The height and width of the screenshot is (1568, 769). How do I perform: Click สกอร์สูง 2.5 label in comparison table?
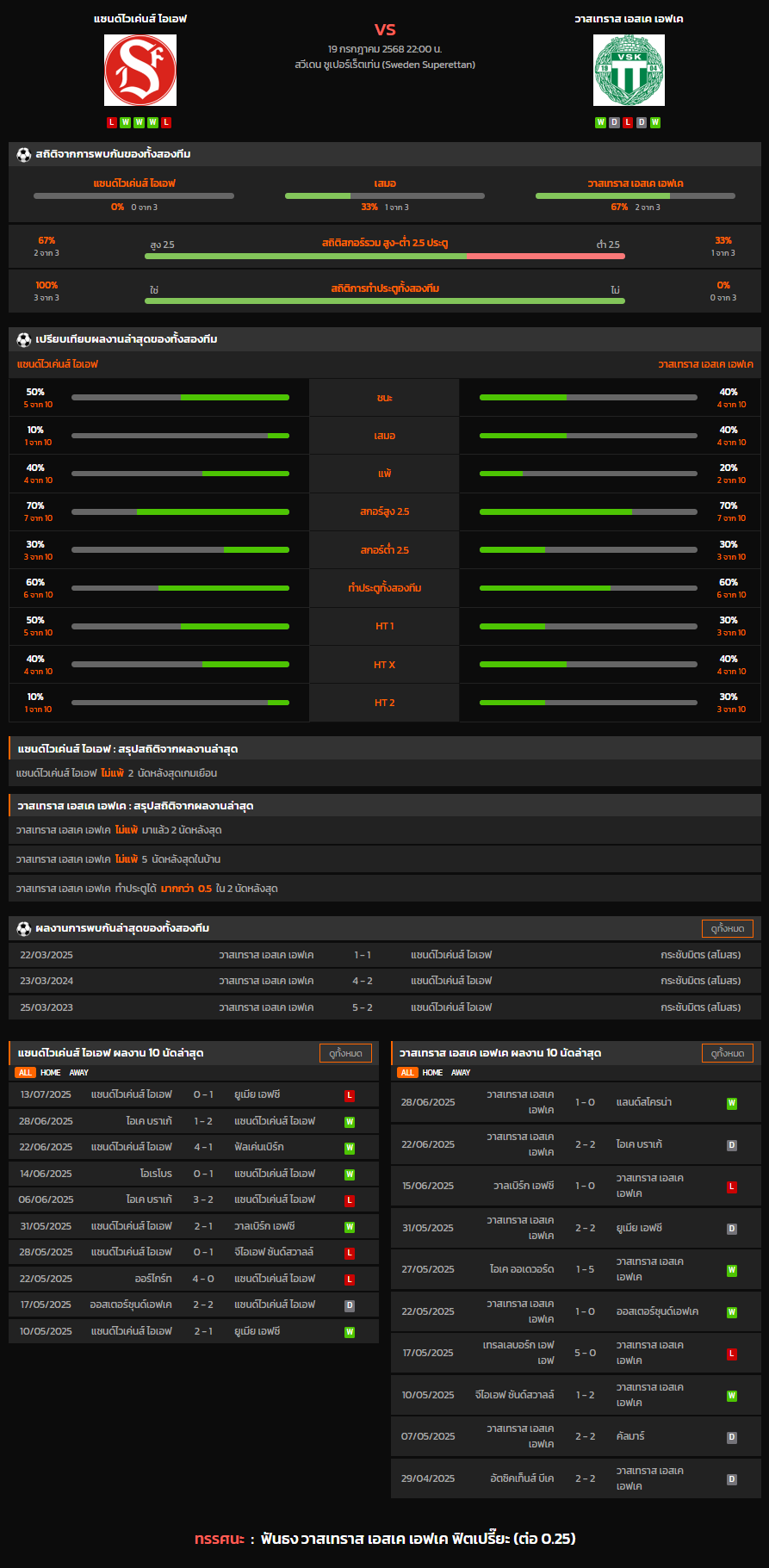tap(385, 512)
